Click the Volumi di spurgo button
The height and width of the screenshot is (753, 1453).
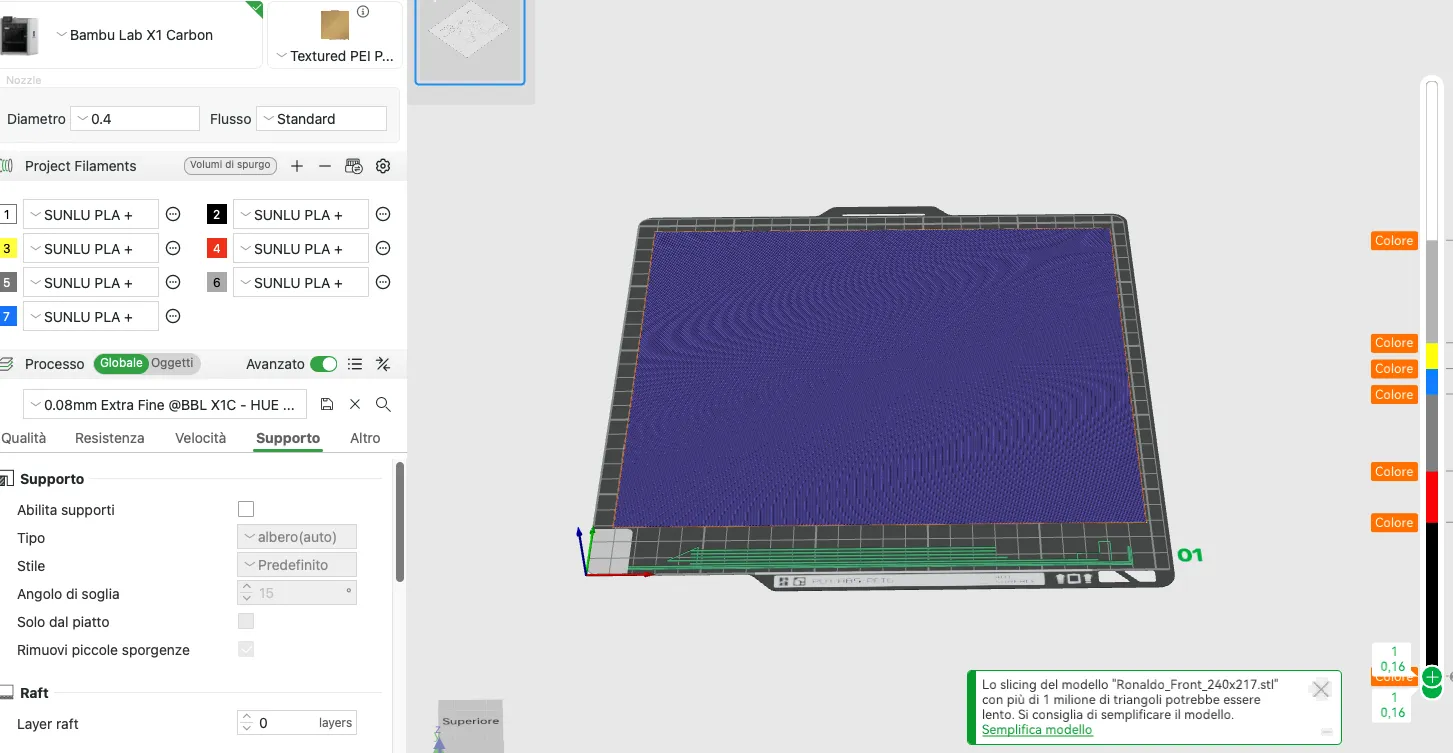231,165
